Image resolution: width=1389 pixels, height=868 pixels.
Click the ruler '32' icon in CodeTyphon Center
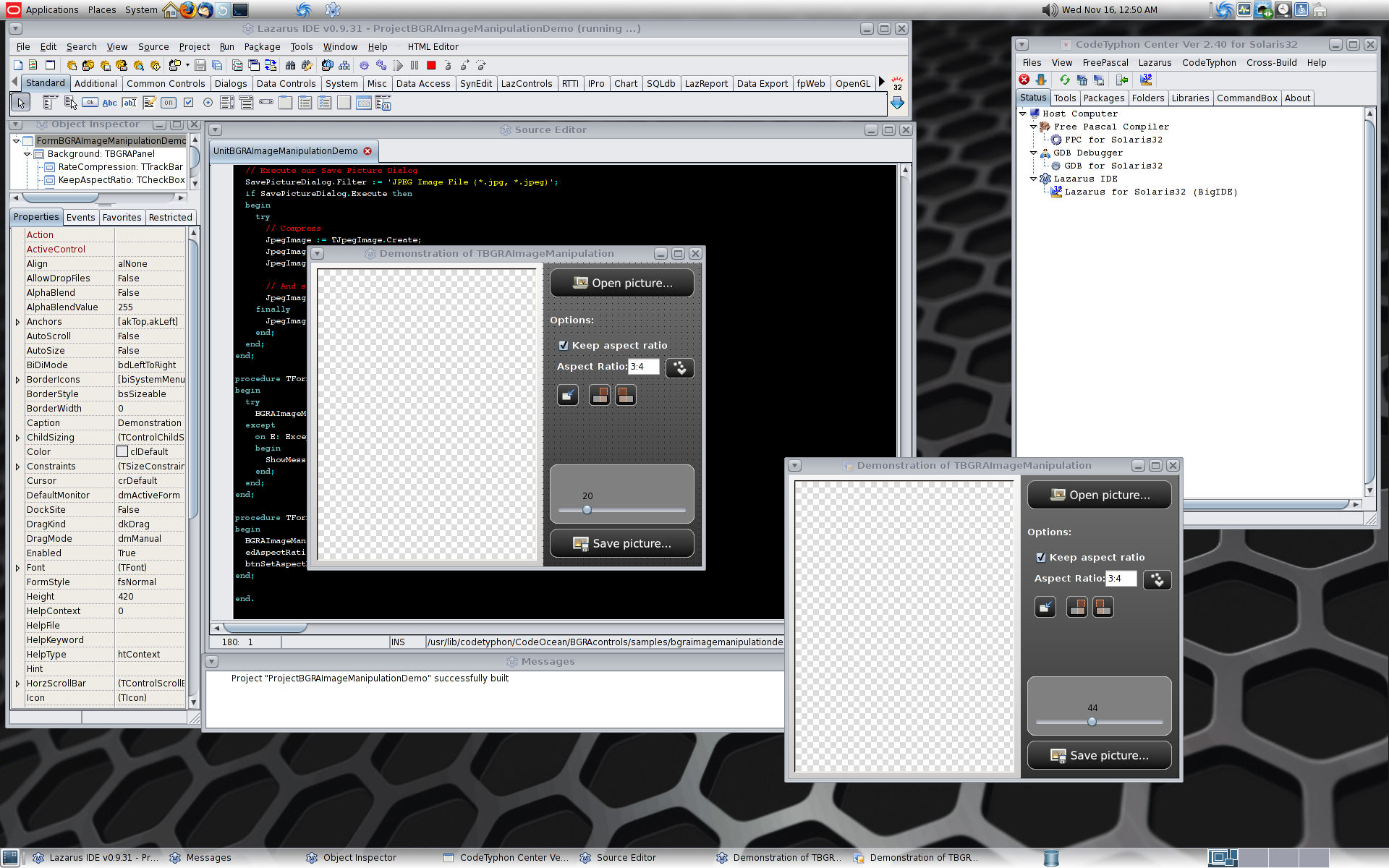[1146, 80]
